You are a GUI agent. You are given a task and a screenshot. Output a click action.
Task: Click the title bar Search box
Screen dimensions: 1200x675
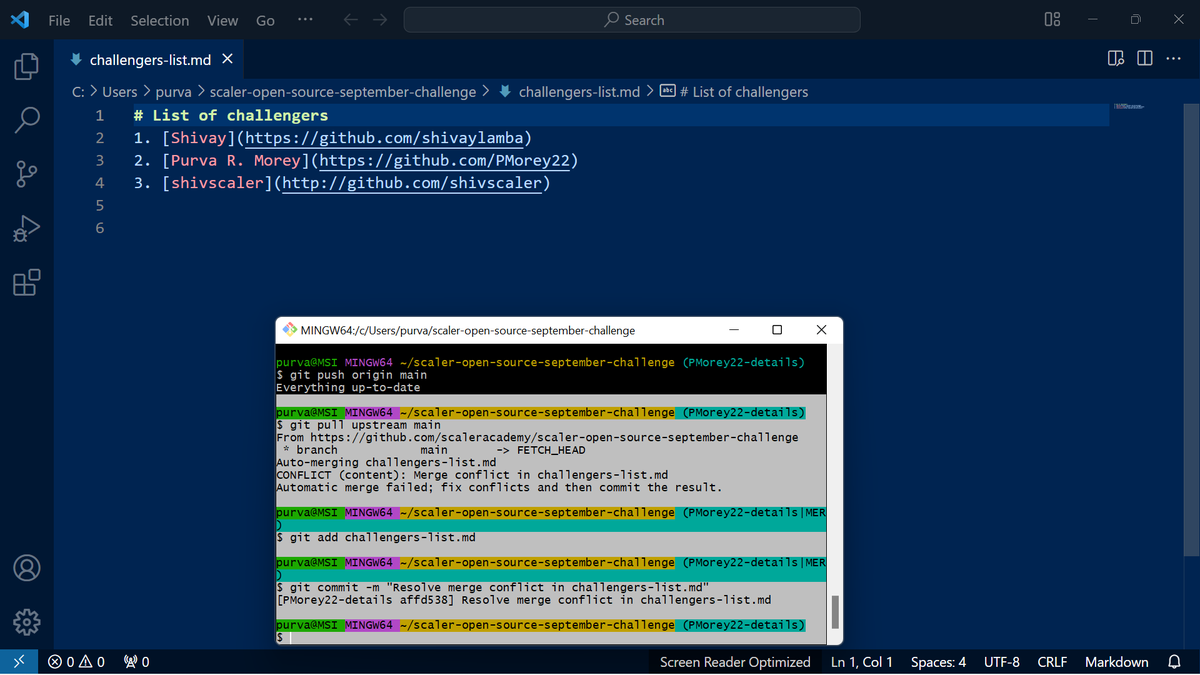pyautogui.click(x=632, y=19)
